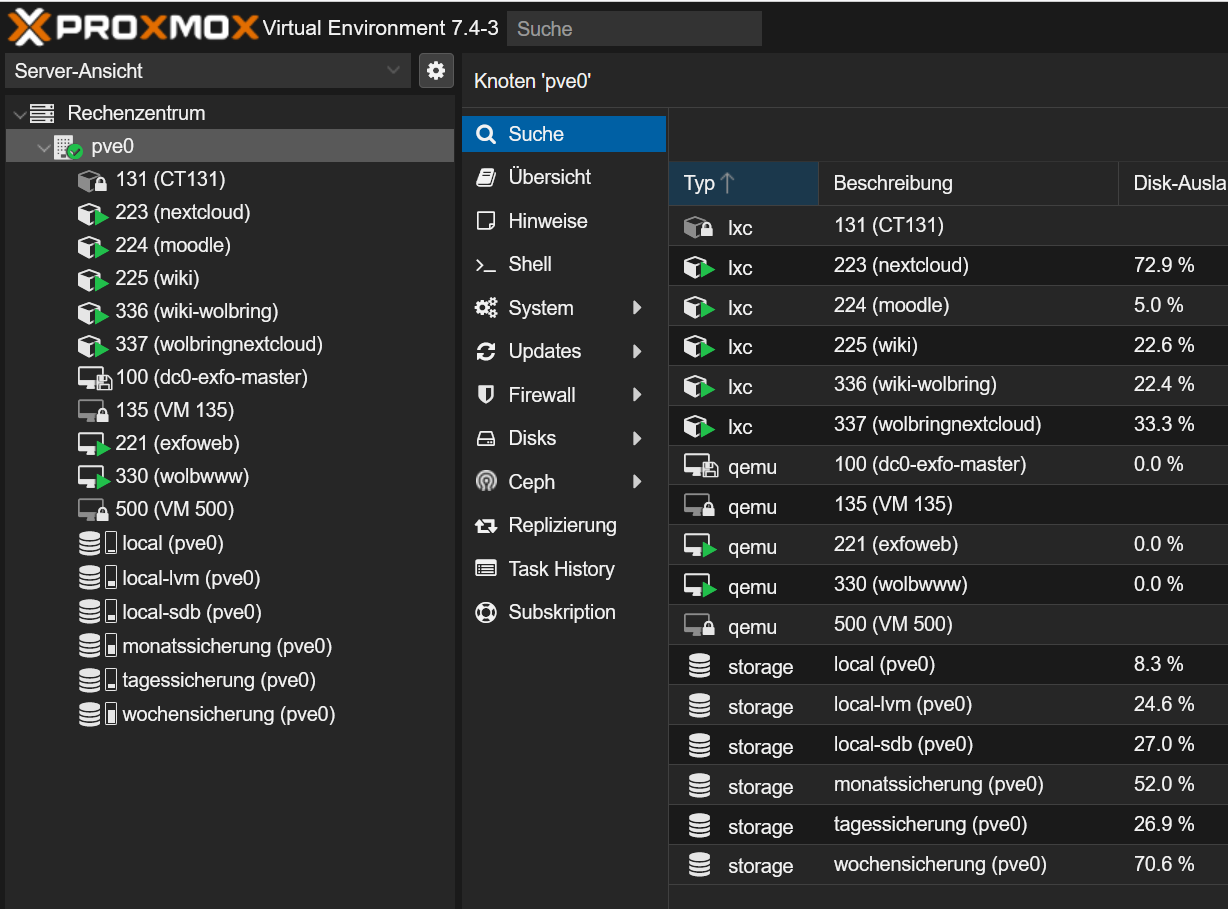
Task: Open the Hinweise menu item
Action: [564, 221]
